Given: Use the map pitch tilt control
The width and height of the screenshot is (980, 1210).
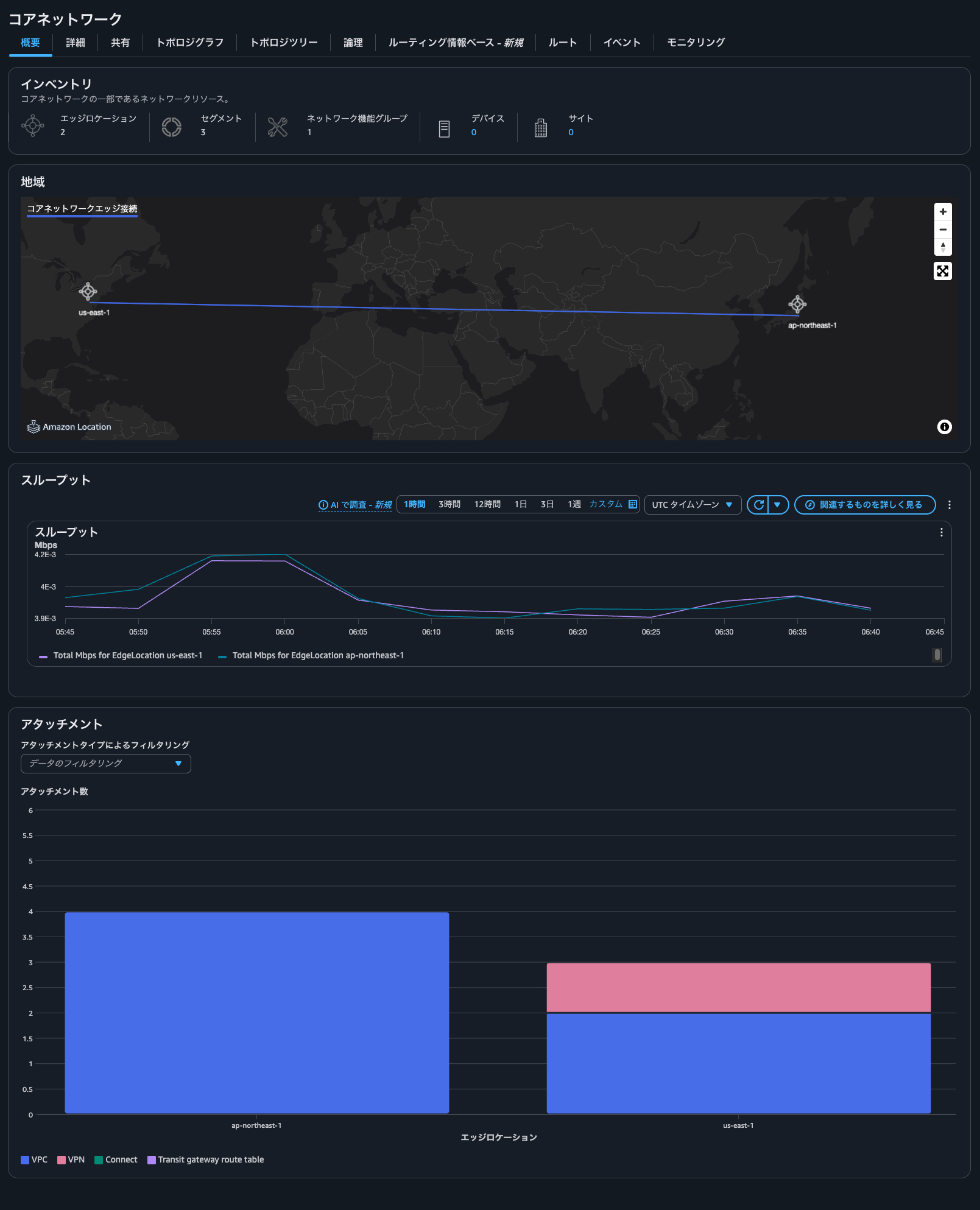Looking at the screenshot, I should click(x=942, y=247).
